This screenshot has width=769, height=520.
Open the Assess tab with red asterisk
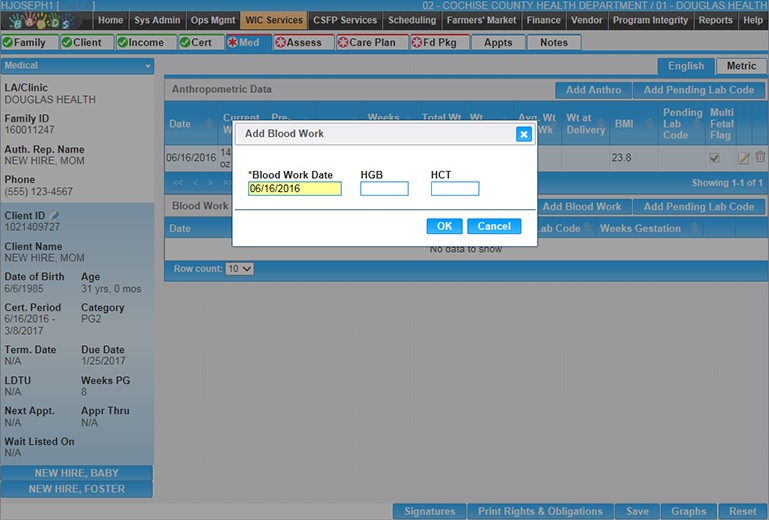(299, 42)
